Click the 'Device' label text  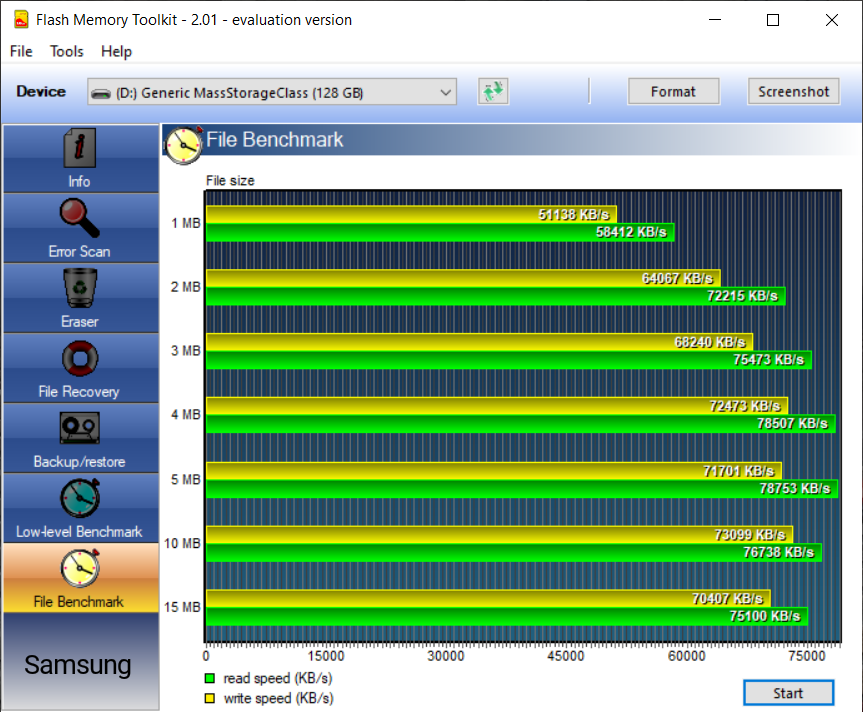pos(41,91)
